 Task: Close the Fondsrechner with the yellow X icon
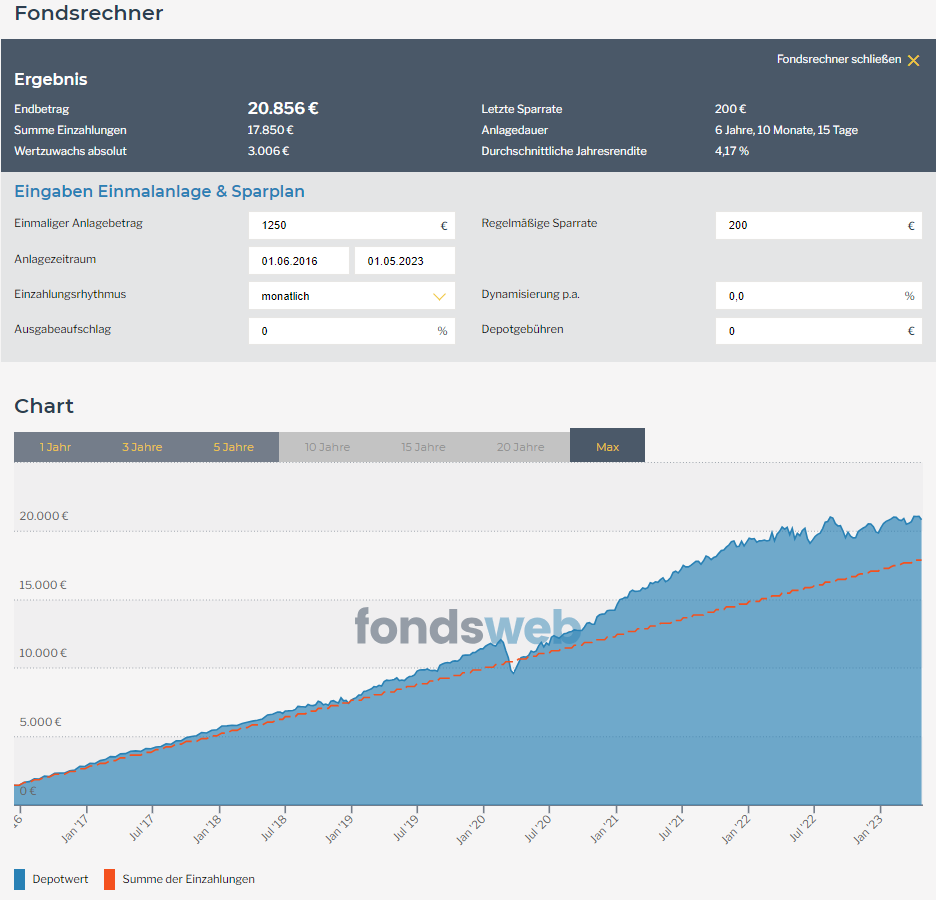[x=913, y=60]
